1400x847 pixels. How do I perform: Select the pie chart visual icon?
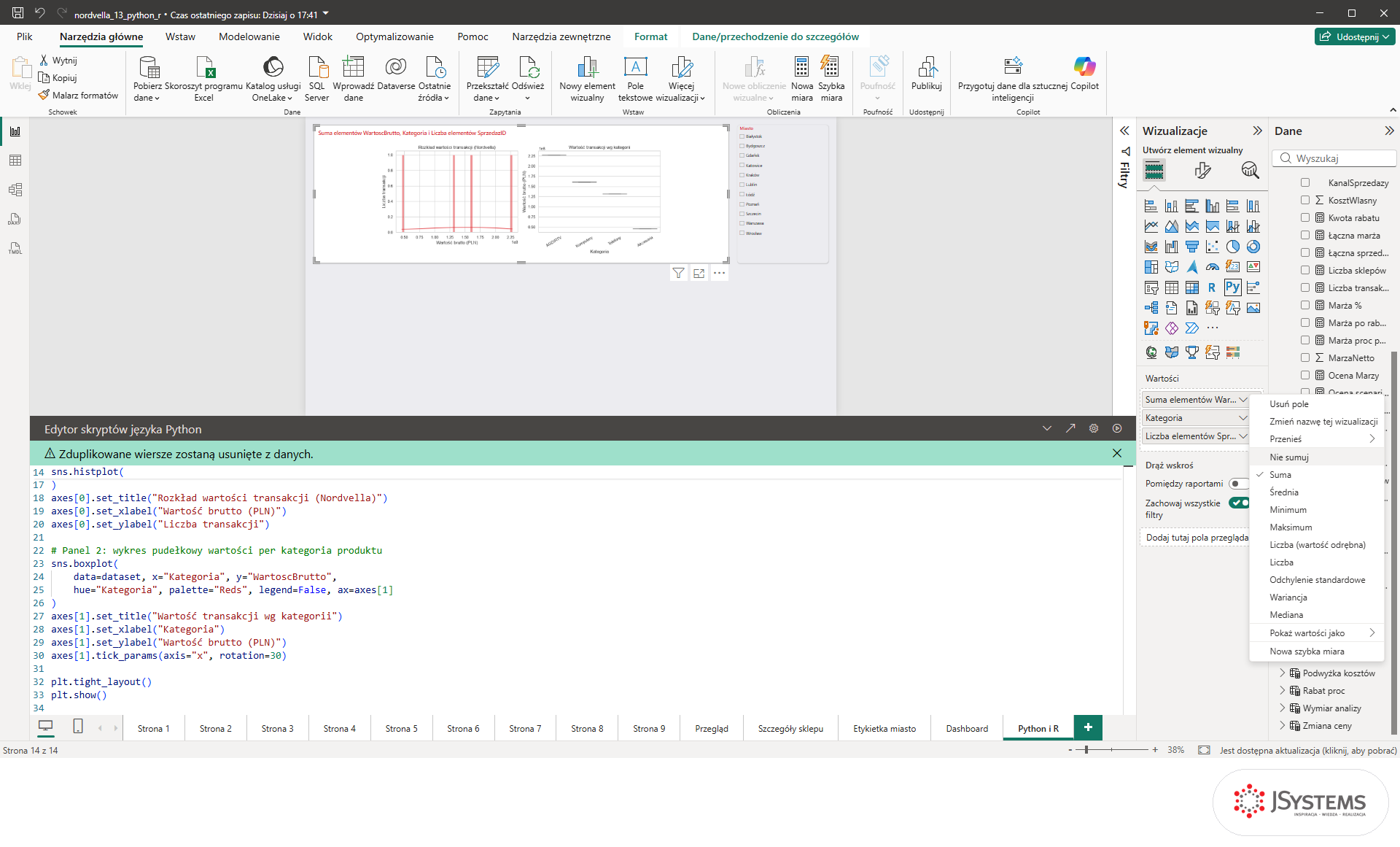tap(1232, 247)
